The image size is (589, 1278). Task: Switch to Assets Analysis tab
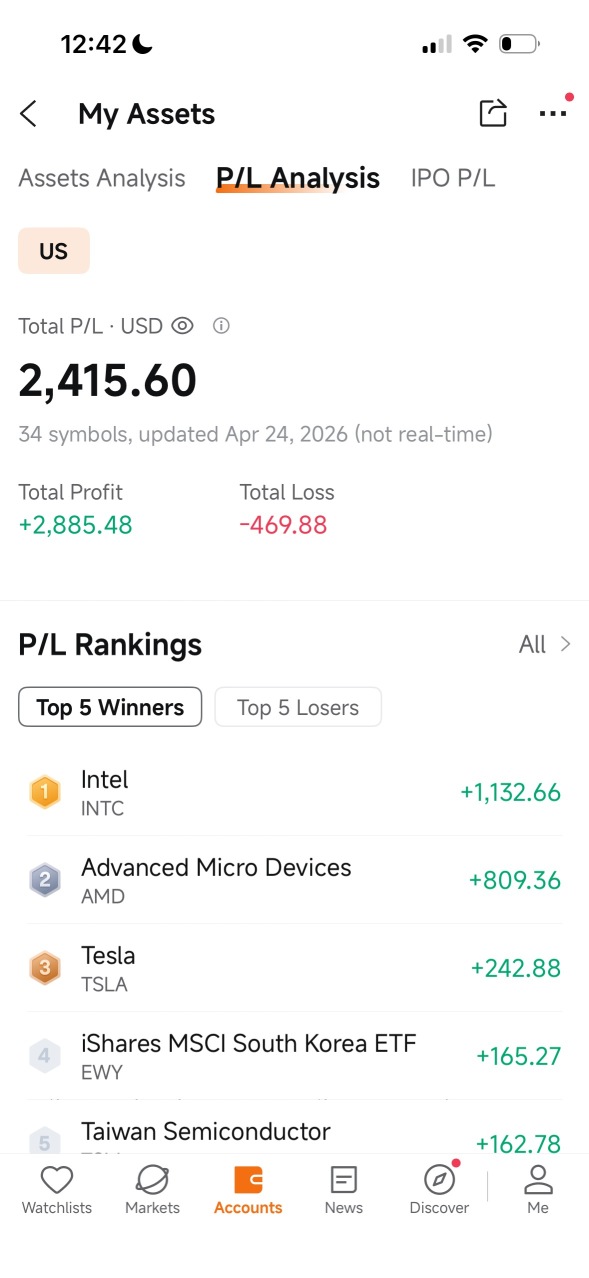pos(102,178)
